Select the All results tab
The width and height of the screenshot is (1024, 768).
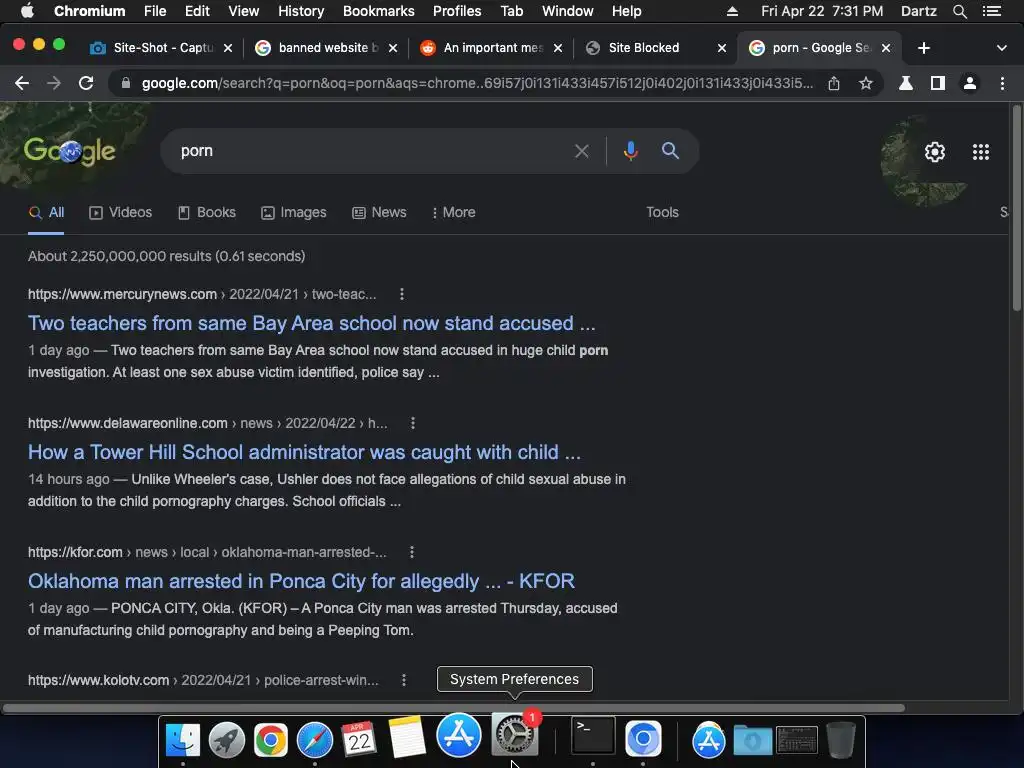46,213
